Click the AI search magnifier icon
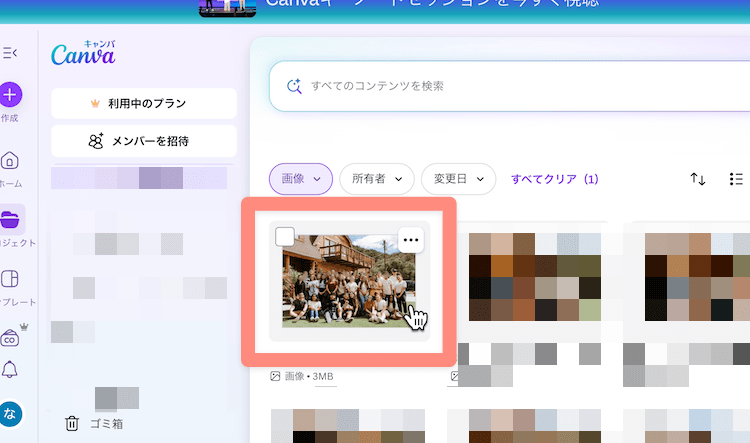The image size is (750, 443). tap(294, 86)
